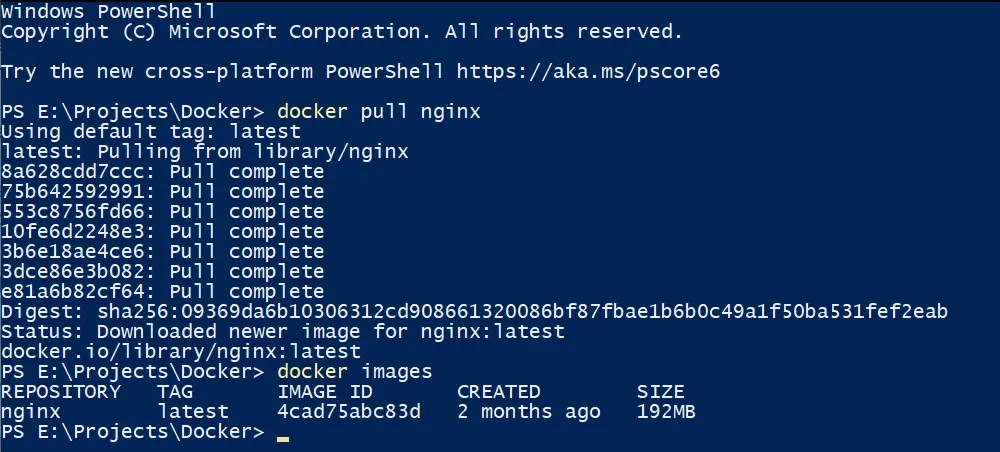The height and width of the screenshot is (452, 1000).
Task: Click the REPOSITORY column header
Action: coord(61,391)
